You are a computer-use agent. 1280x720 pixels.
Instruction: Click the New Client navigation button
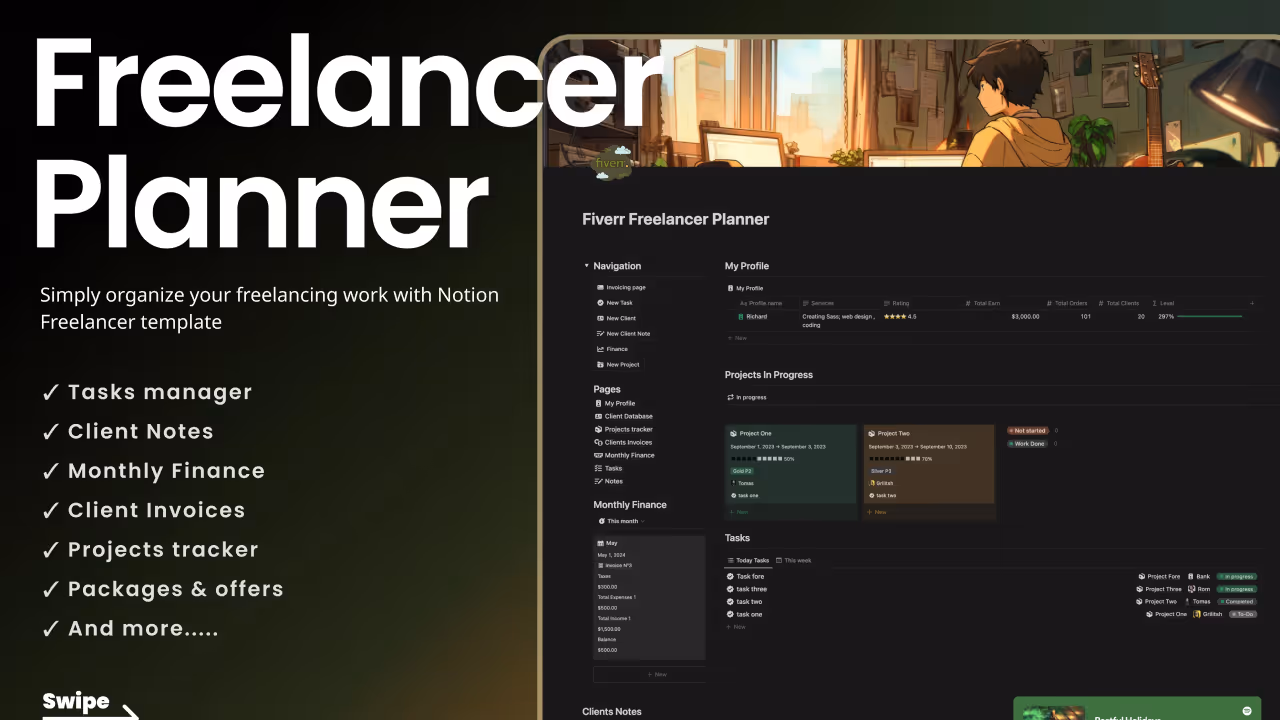point(615,318)
